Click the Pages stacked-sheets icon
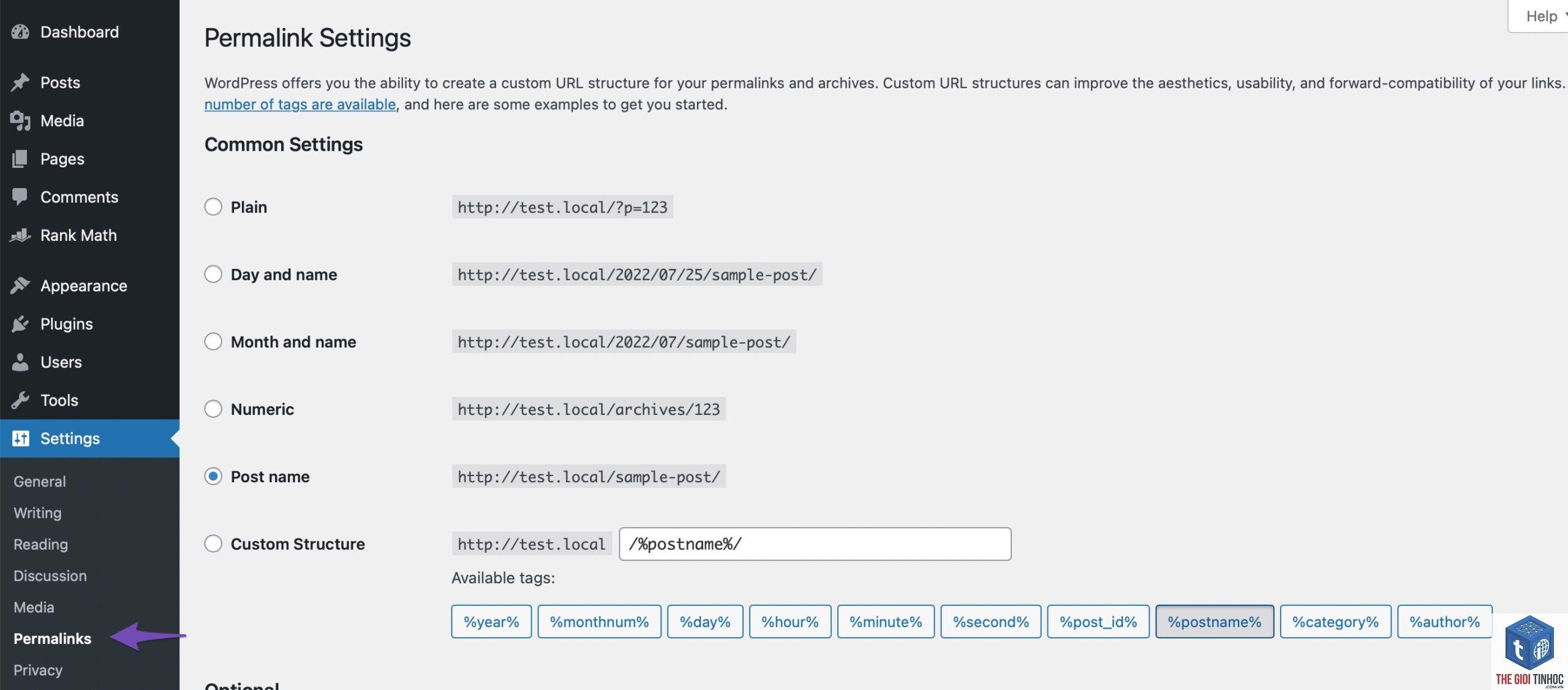 20,159
